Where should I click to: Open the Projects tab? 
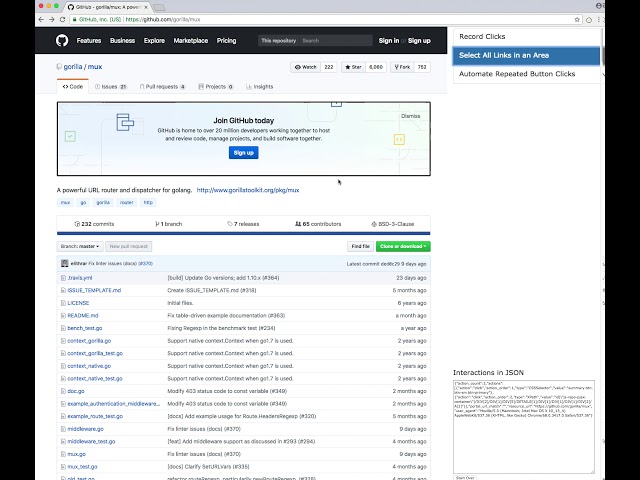[216, 87]
